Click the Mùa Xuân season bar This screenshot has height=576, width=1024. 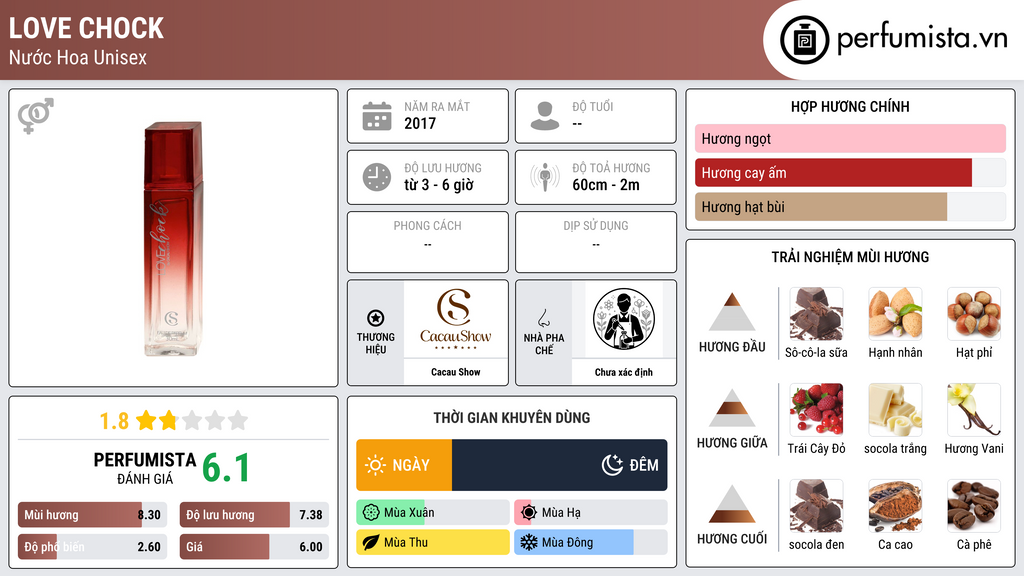click(x=432, y=513)
